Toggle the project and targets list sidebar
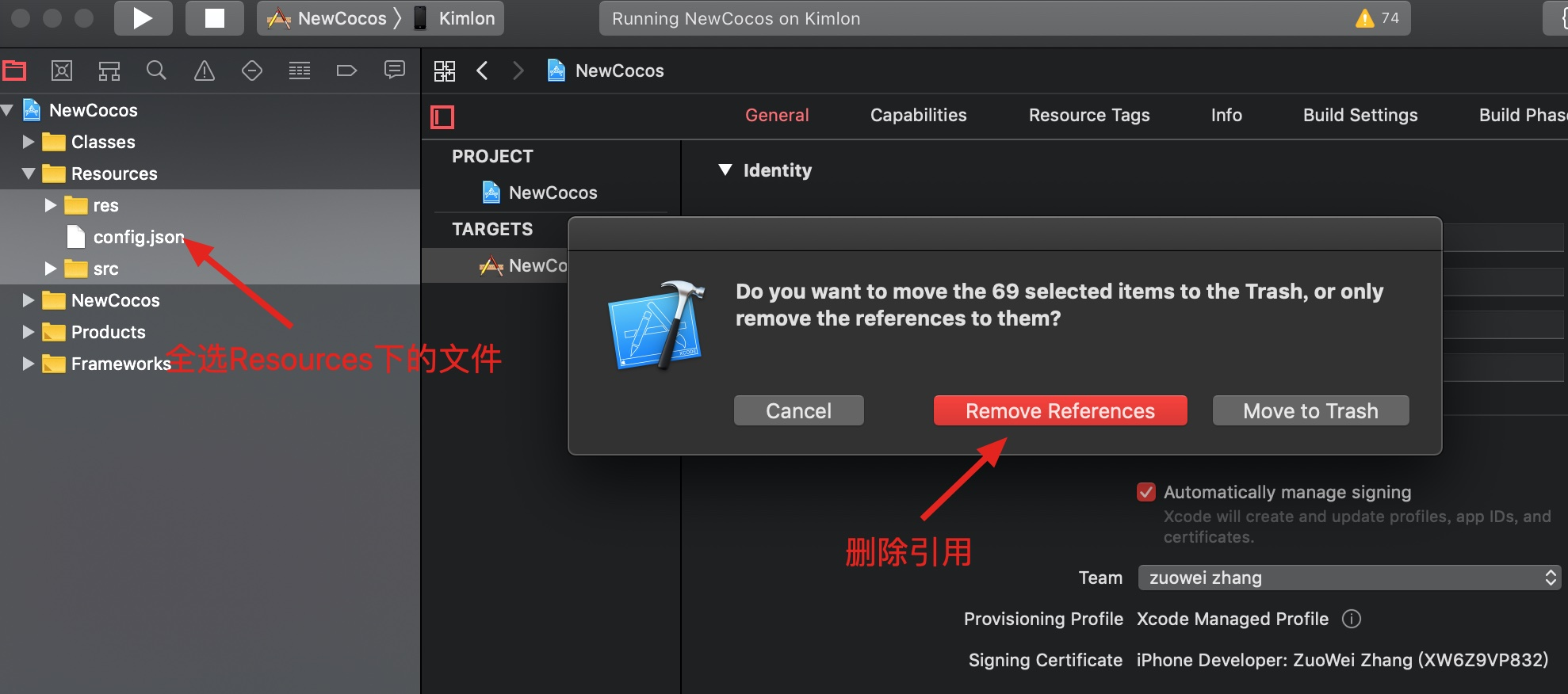This screenshot has width=1568, height=694. click(x=442, y=117)
